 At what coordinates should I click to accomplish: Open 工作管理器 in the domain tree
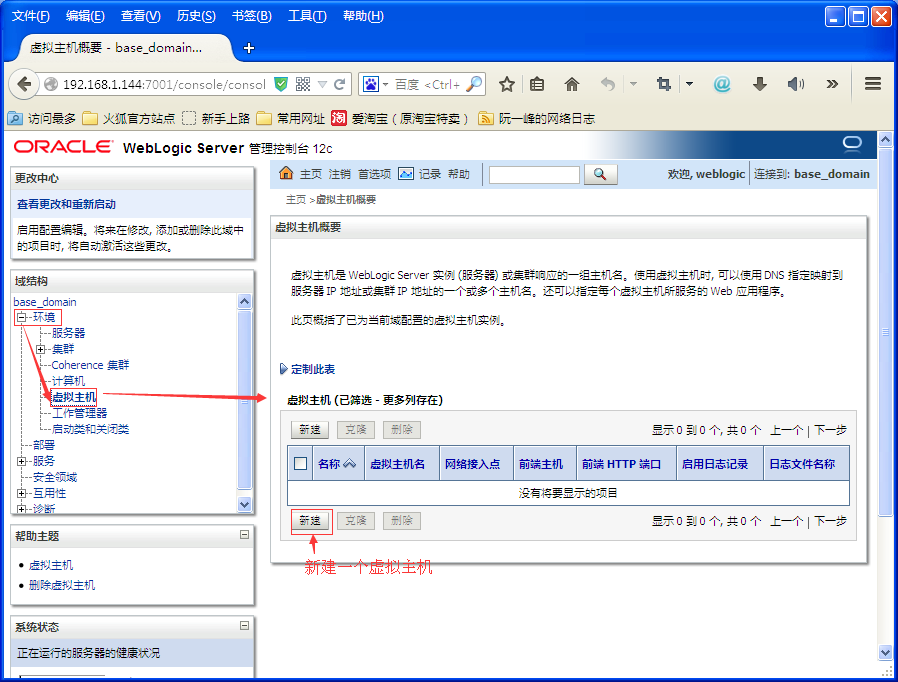click(80, 413)
